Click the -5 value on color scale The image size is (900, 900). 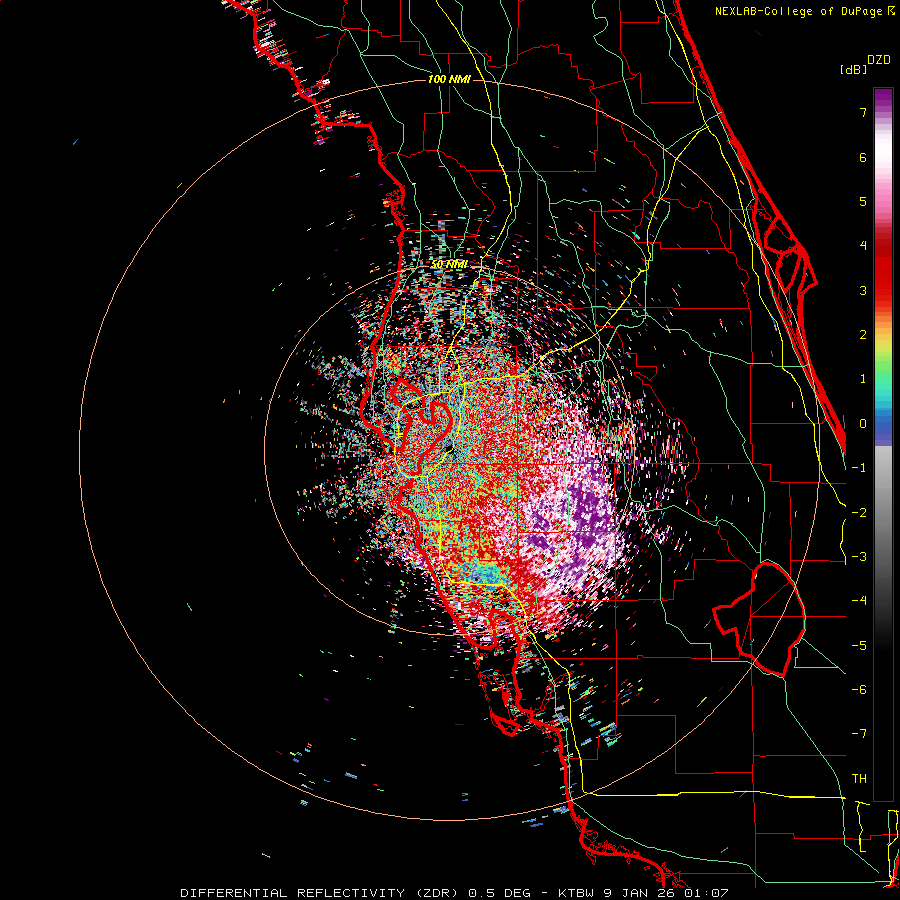(x=859, y=646)
